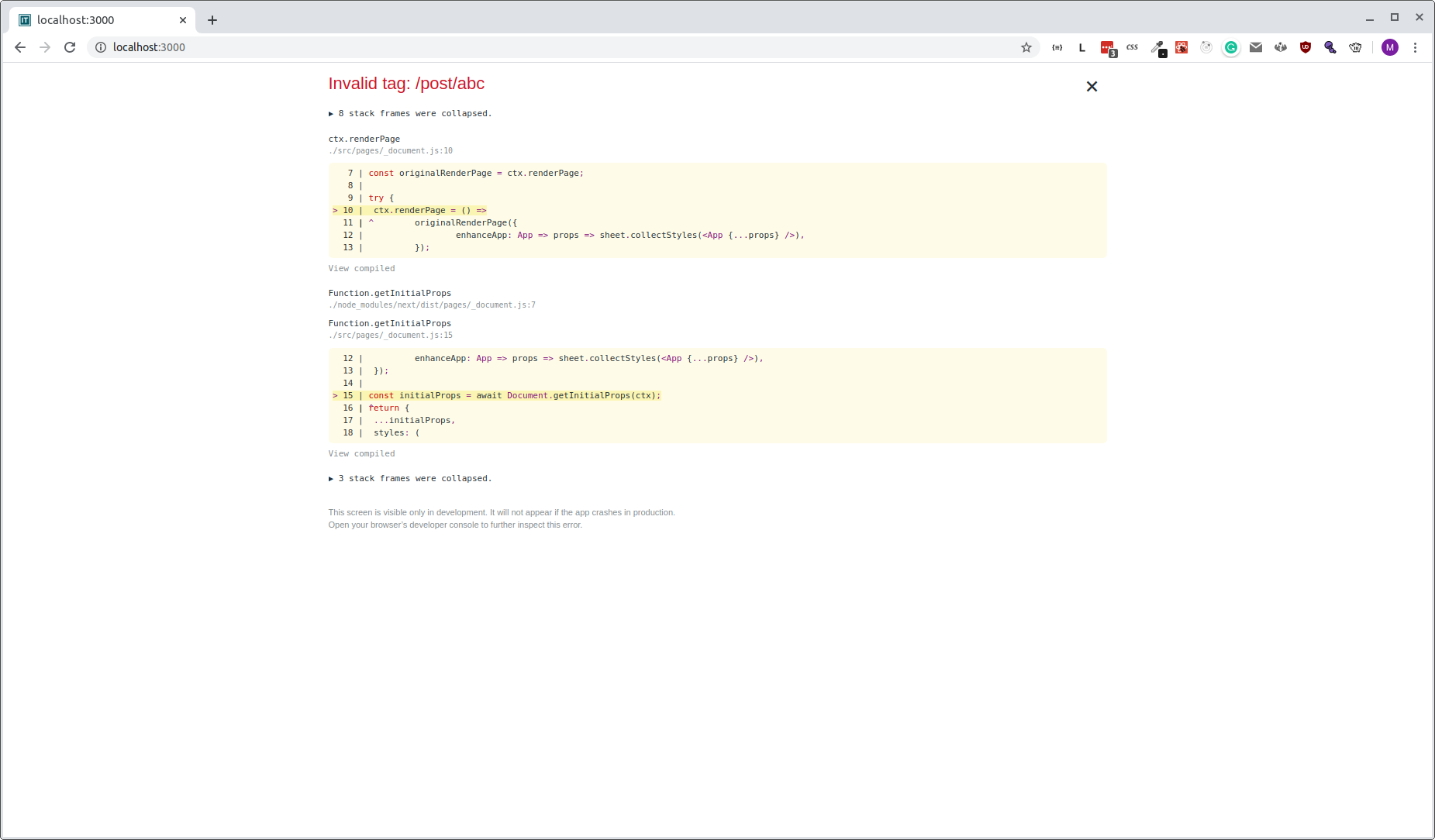Viewport: 1435px width, 840px height.
Task: Open ./src/pages/_document.js:15 source location
Action: tap(390, 336)
